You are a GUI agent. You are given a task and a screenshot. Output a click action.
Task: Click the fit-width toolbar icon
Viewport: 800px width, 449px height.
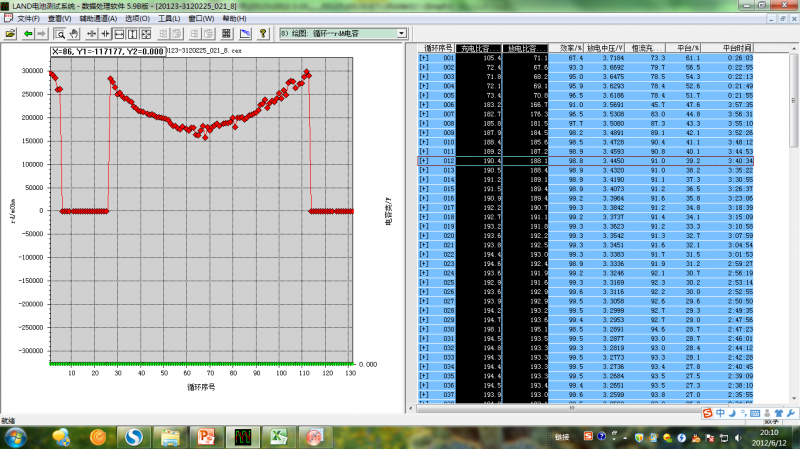(119, 34)
